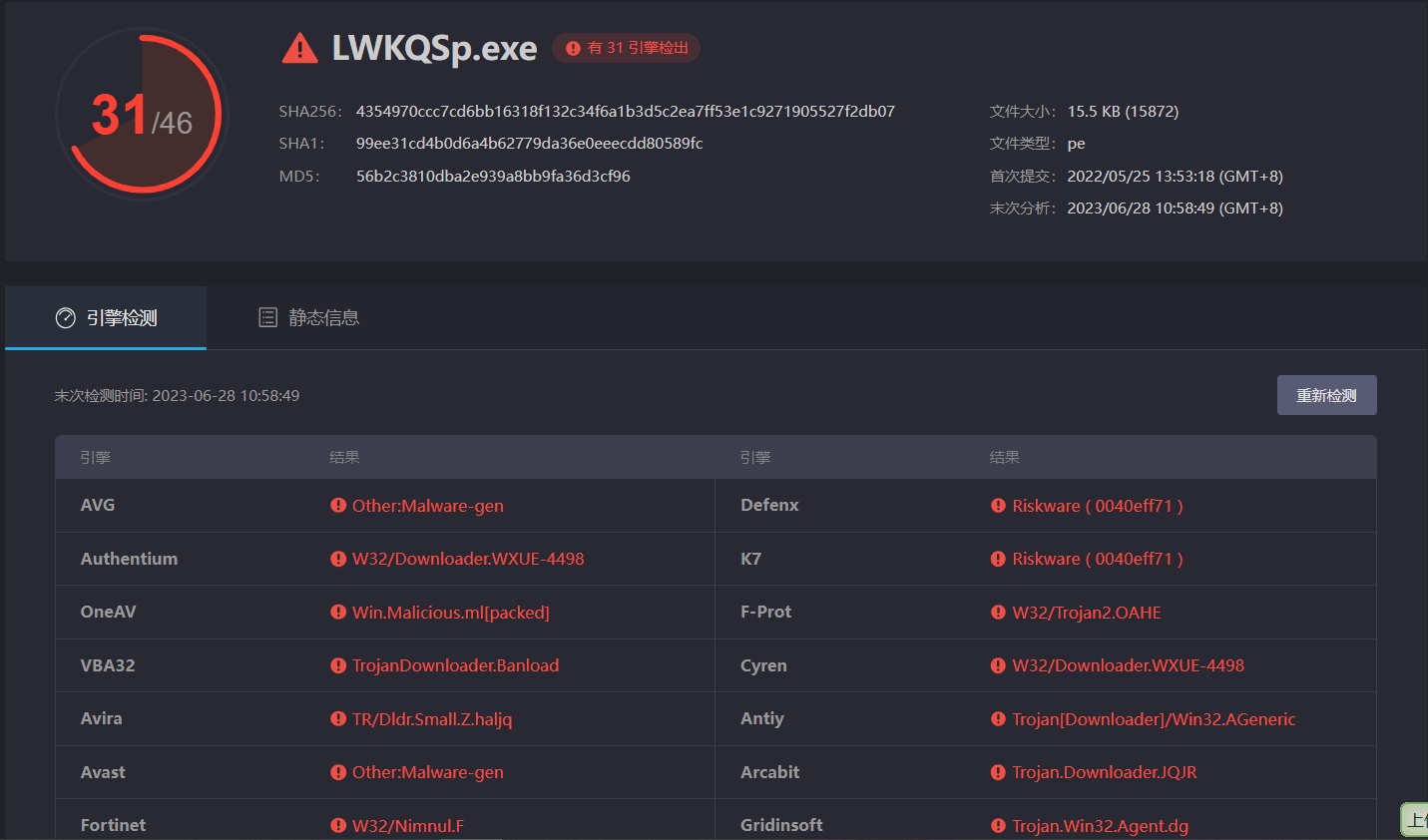Click the red warning triangle beside LWKQSp.exe
1428x840 pixels.
point(299,48)
